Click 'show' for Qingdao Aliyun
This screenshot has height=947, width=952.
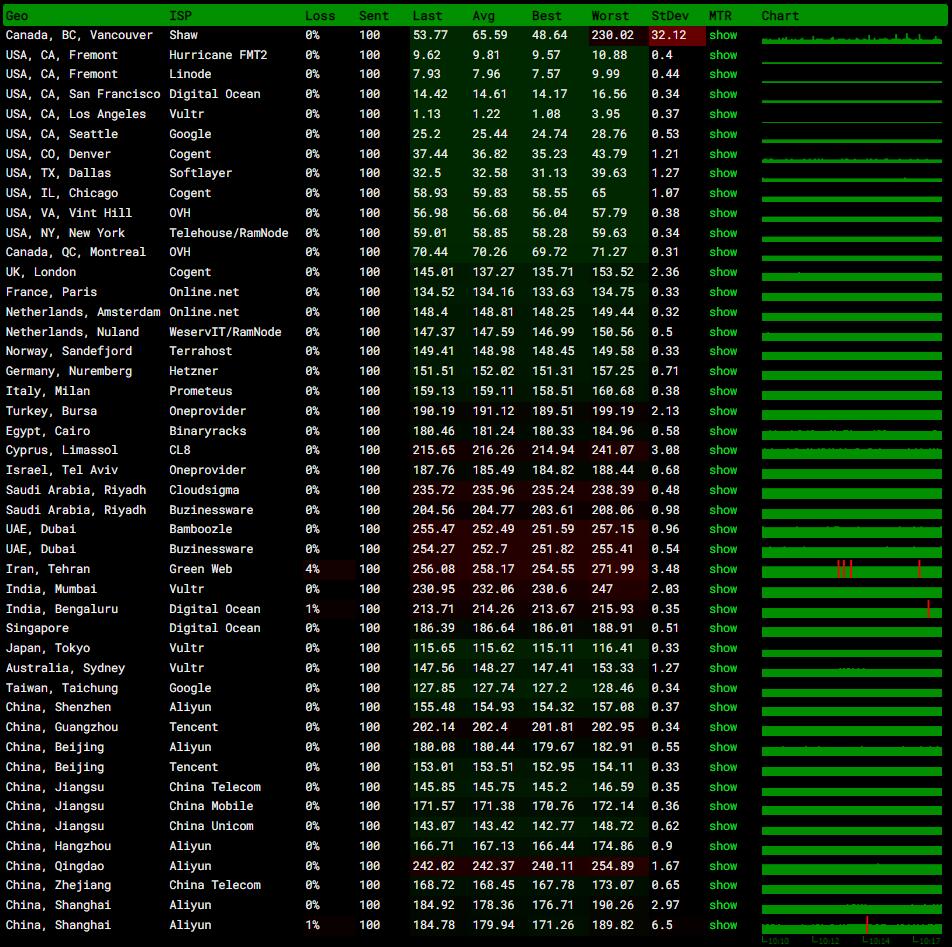[723, 866]
